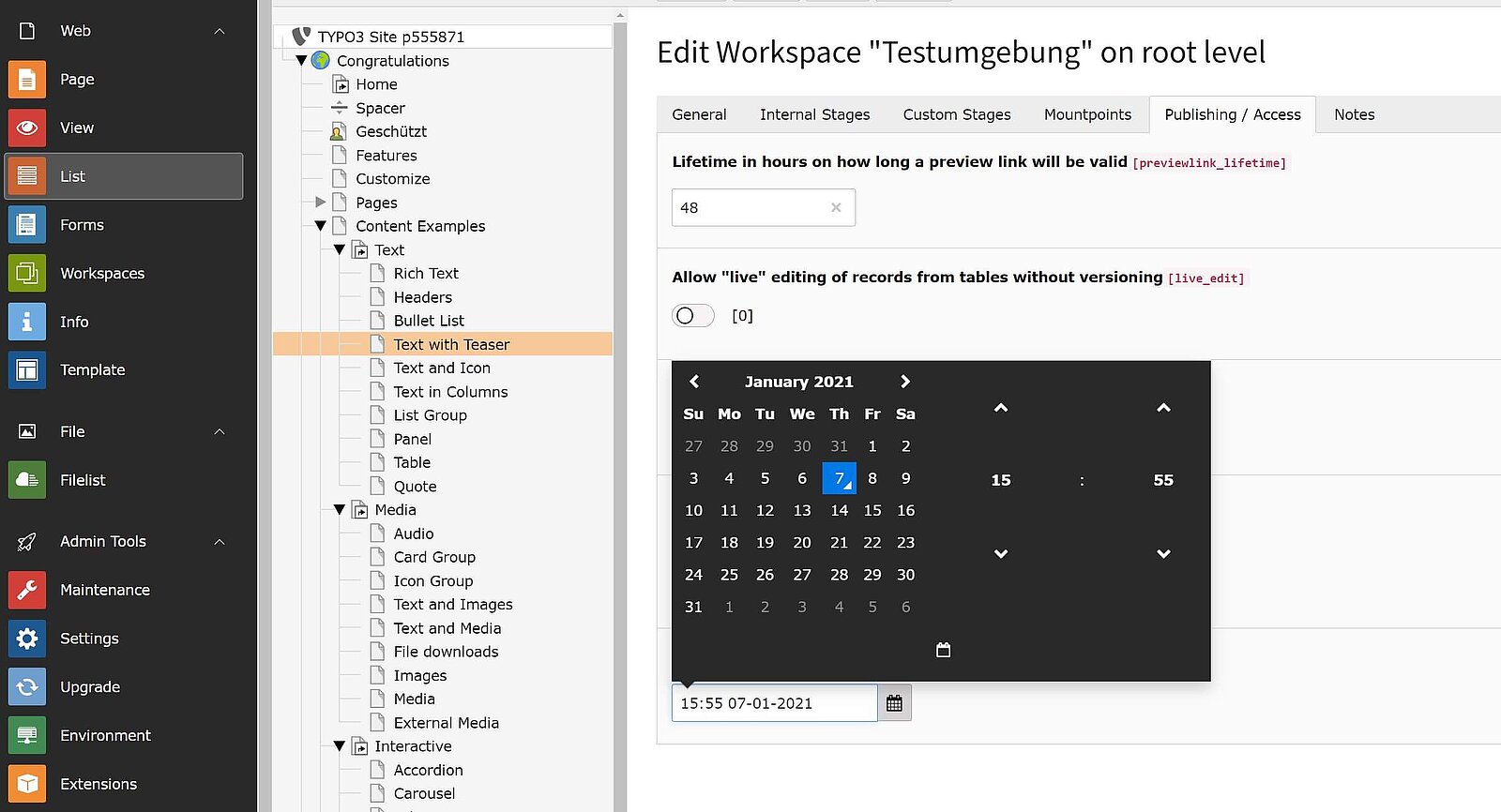
Task: Collapse the Content Examples tree node
Action: 321,226
